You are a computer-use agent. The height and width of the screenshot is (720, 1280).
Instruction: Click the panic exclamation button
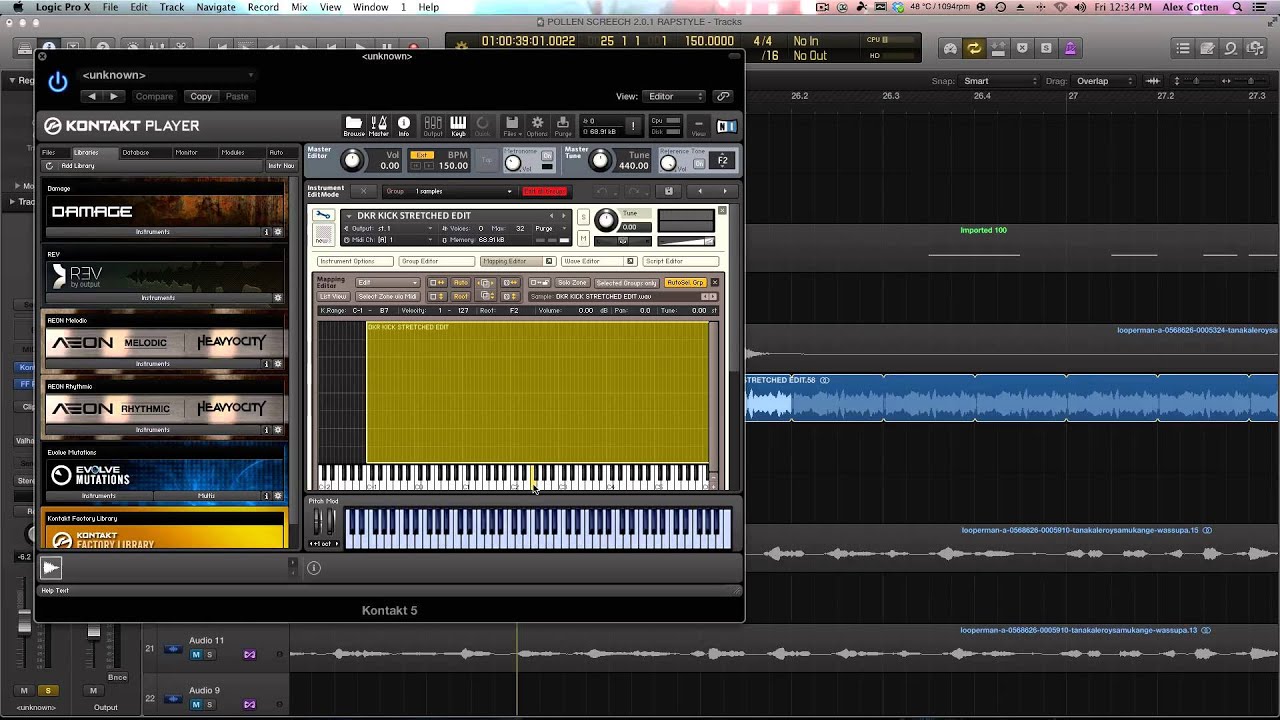(x=632, y=126)
